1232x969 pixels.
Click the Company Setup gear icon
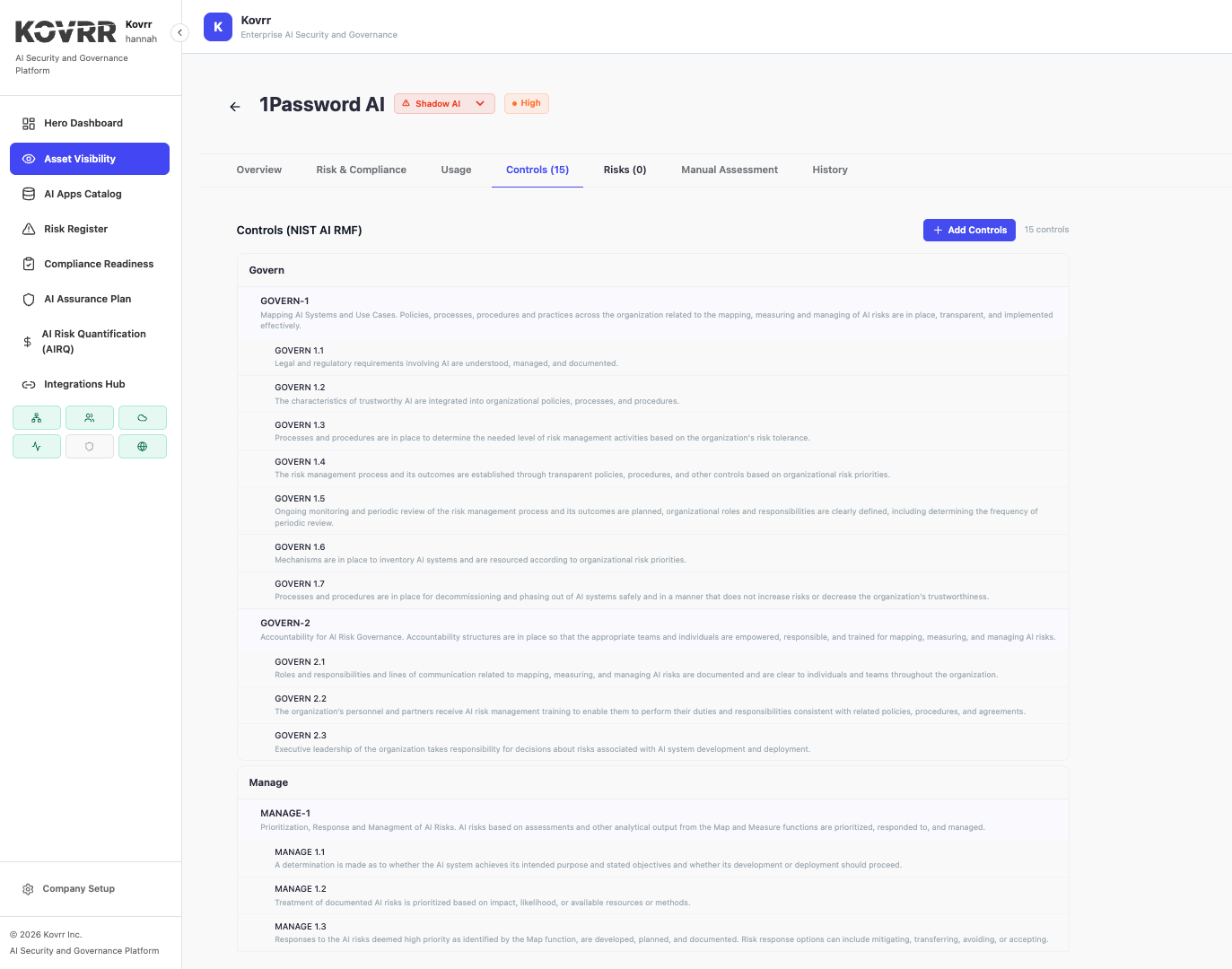(x=28, y=889)
